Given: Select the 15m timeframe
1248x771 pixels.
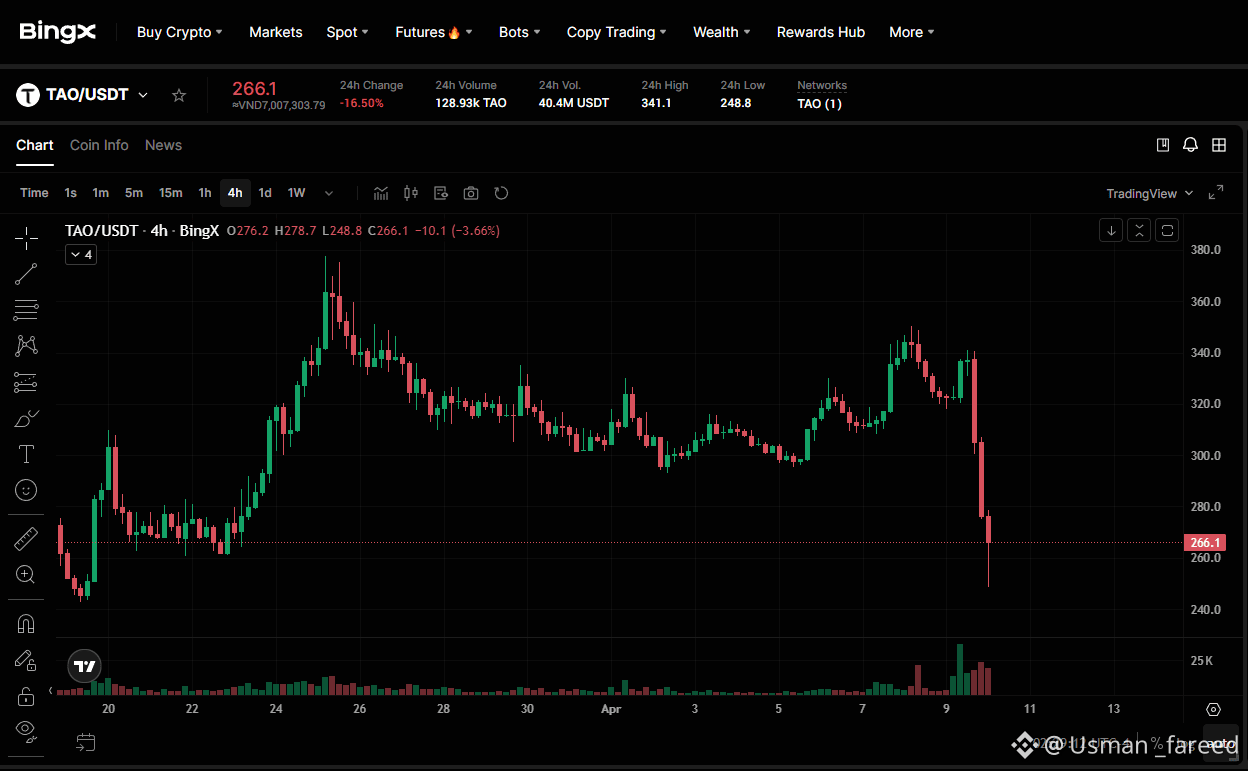Looking at the screenshot, I should coord(171,193).
